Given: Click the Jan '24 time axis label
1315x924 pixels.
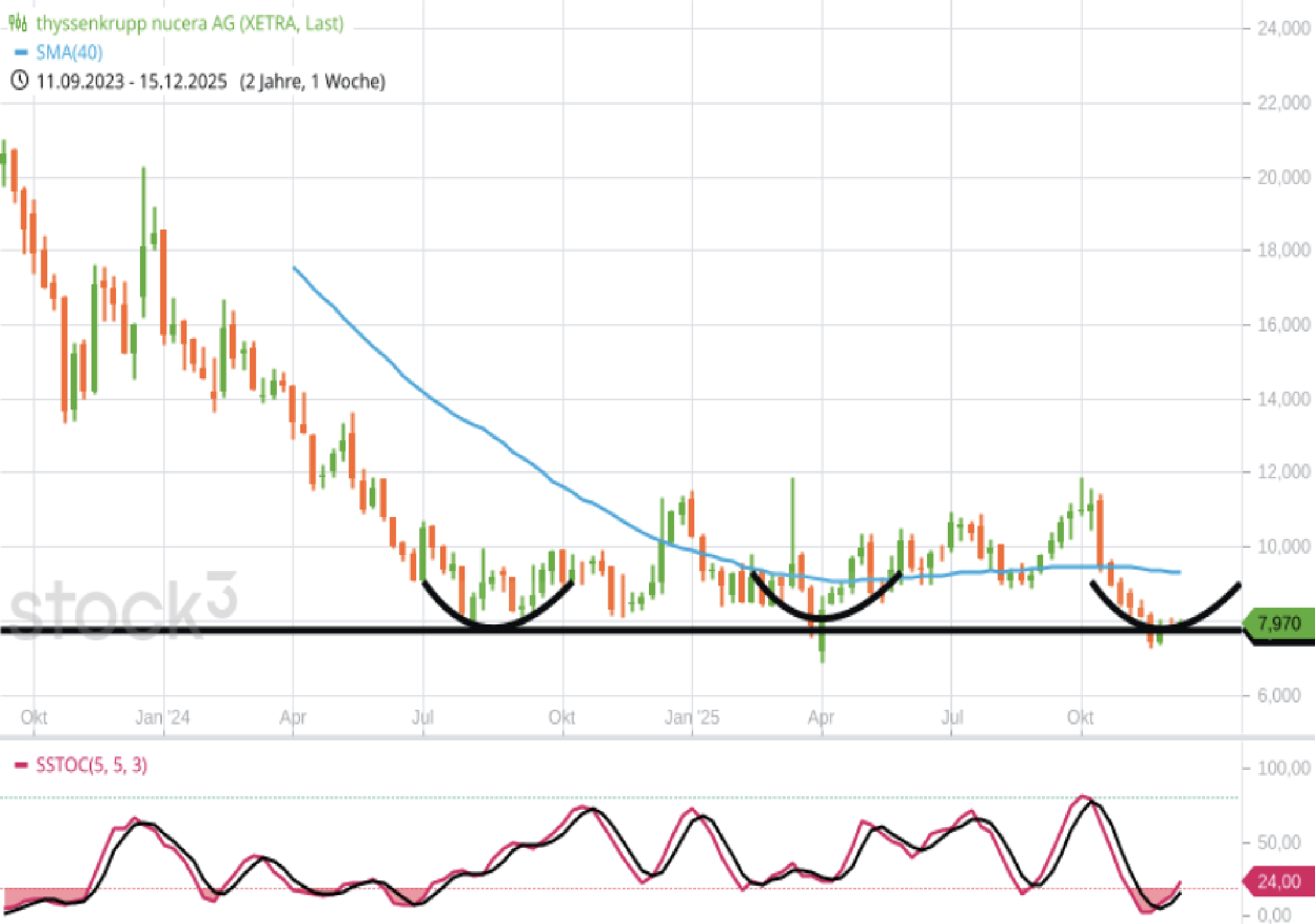Looking at the screenshot, I should point(163,717).
